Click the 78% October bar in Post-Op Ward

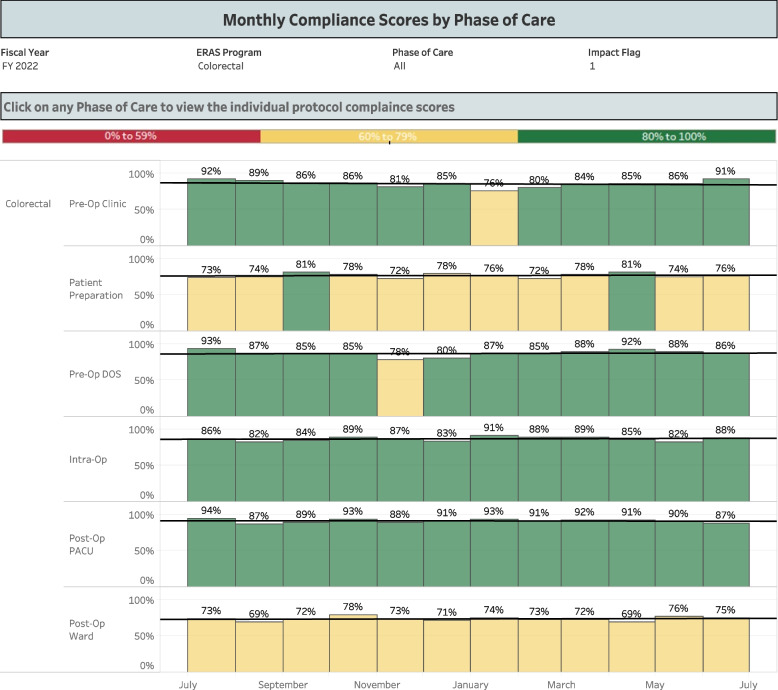pyautogui.click(x=353, y=642)
